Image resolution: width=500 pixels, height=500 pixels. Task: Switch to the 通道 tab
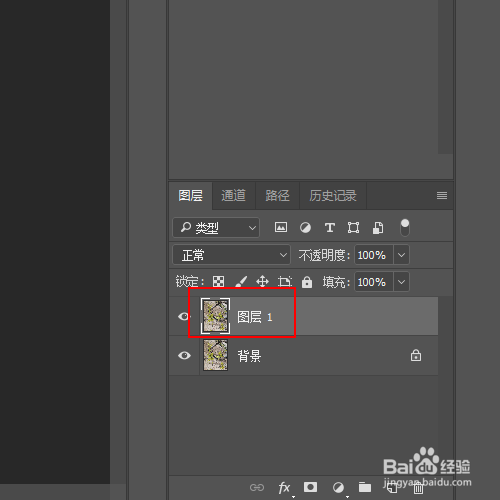coord(233,195)
